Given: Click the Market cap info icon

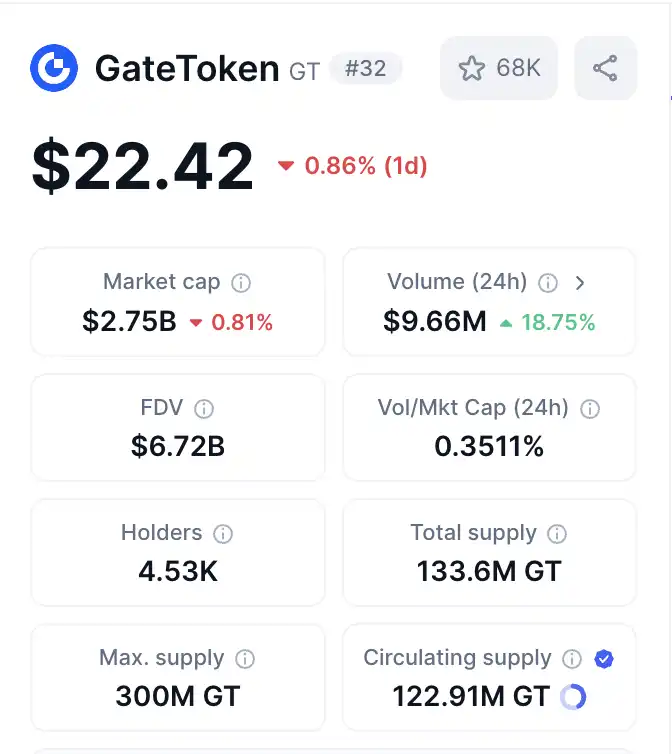Looking at the screenshot, I should pos(241,283).
